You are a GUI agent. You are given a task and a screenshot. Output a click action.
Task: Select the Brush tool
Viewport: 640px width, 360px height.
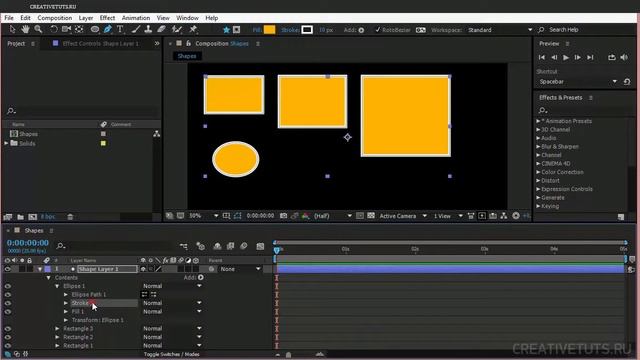(x=136, y=29)
